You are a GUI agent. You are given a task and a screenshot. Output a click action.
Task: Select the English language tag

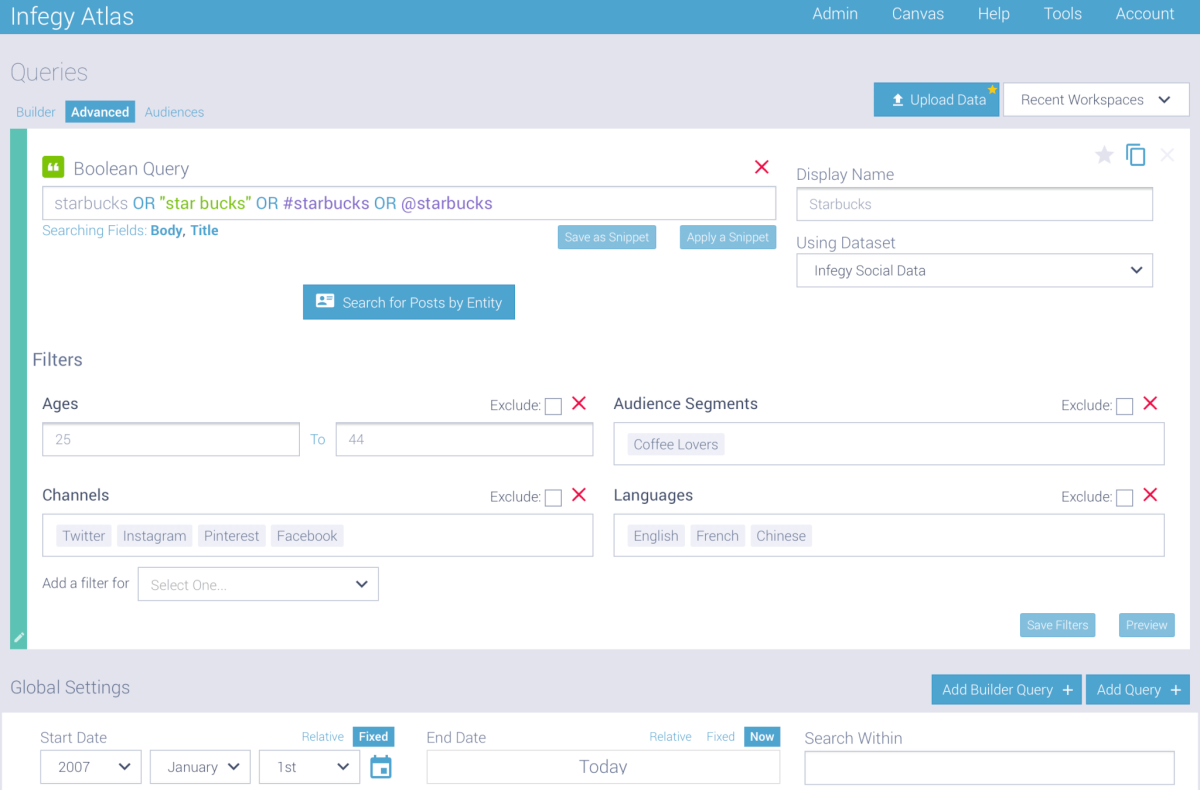click(656, 536)
